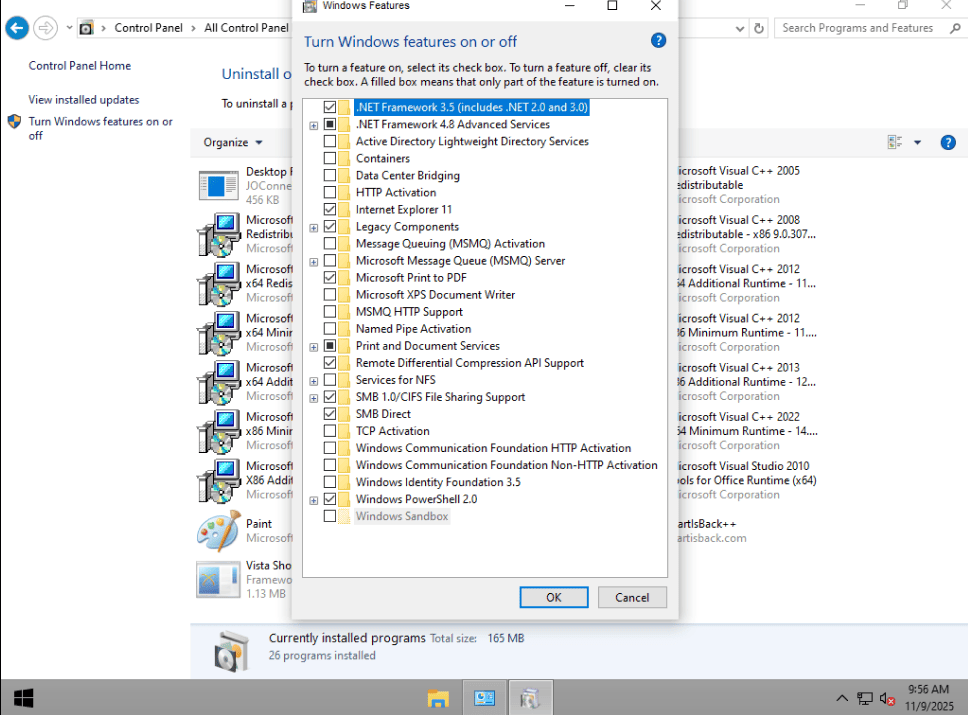Click the Control Panel taskbar icon

(485, 698)
